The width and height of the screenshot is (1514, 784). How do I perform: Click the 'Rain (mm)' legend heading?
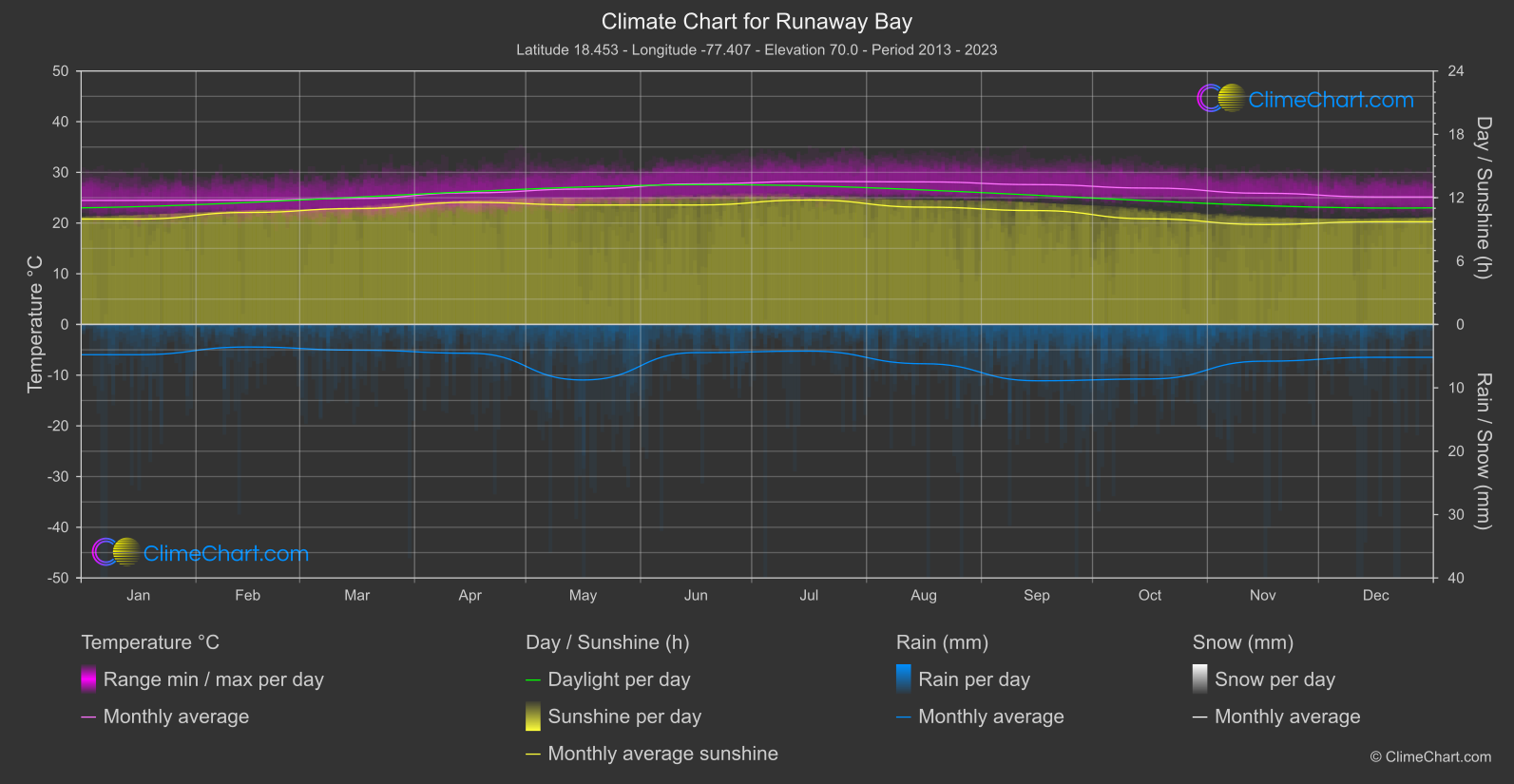click(x=943, y=642)
